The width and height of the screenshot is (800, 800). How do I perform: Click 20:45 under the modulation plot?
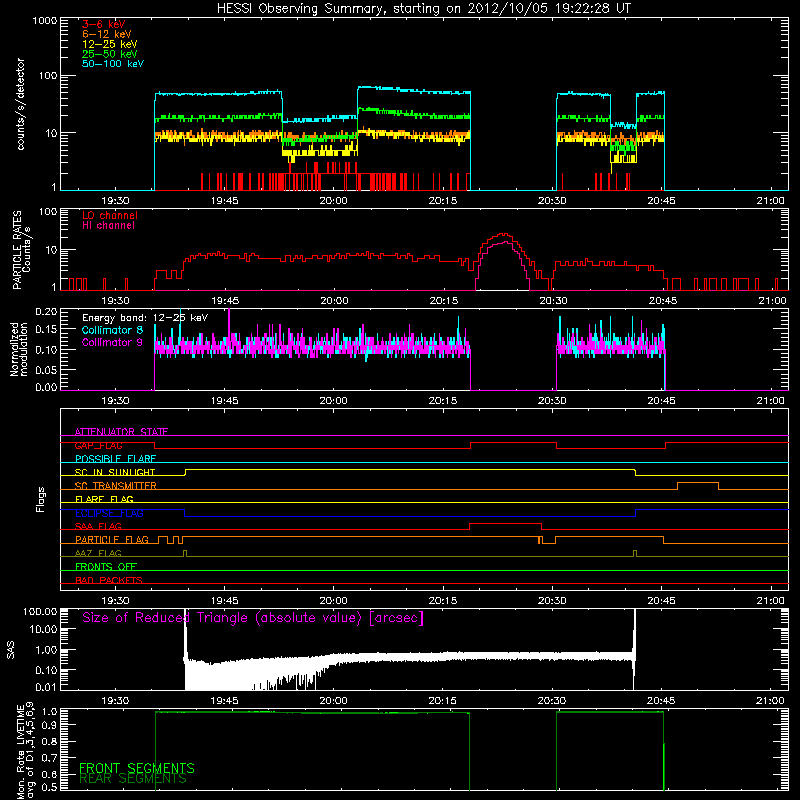[x=662, y=401]
